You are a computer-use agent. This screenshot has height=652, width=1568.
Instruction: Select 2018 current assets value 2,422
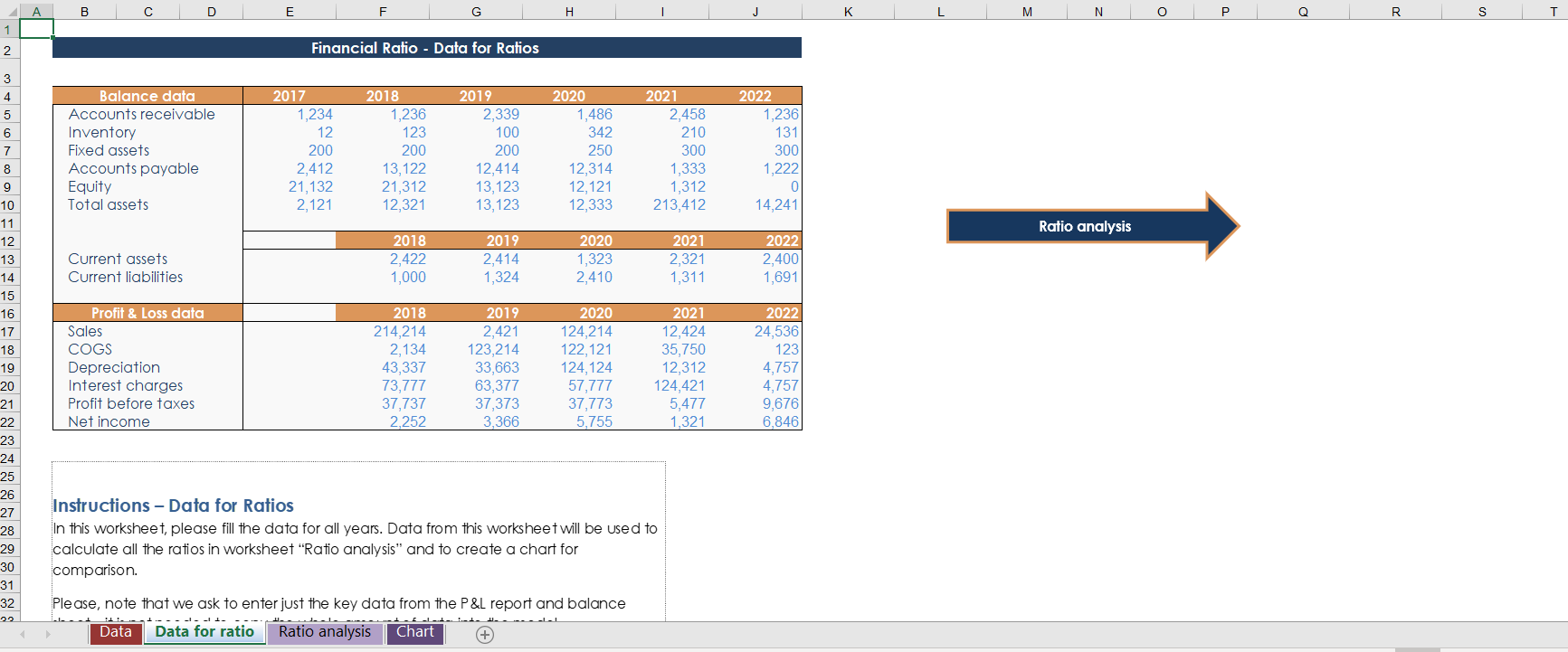pos(408,259)
